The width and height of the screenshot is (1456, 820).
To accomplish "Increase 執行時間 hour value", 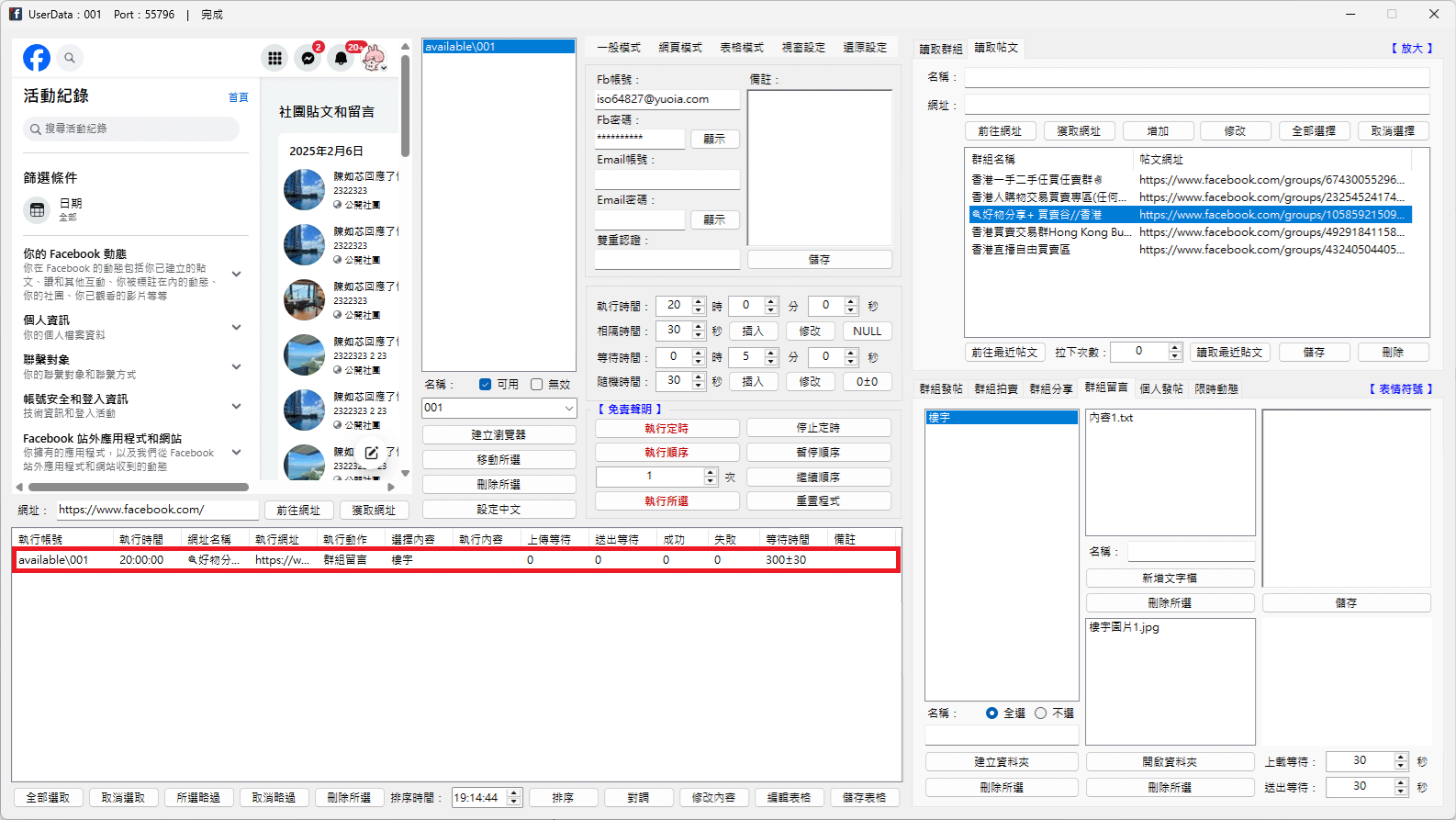I will pyautogui.click(x=700, y=301).
